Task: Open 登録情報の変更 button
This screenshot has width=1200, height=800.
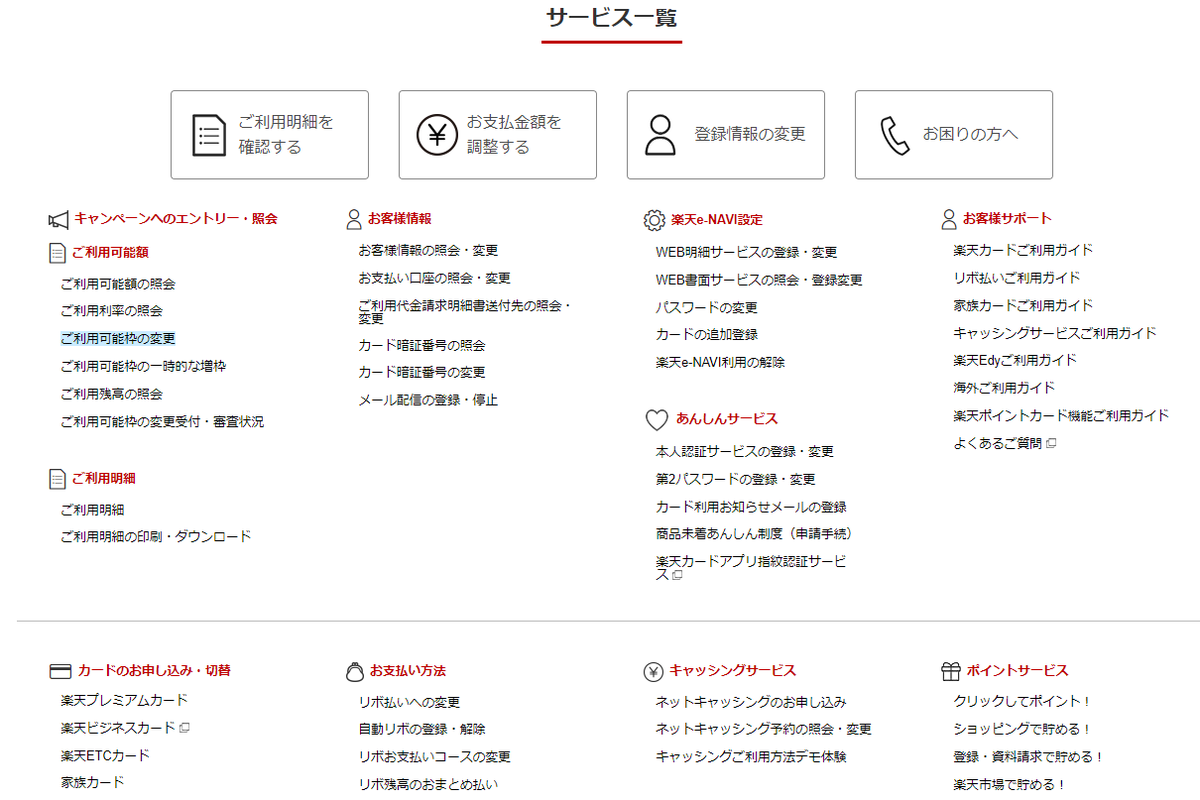Action: click(725, 135)
